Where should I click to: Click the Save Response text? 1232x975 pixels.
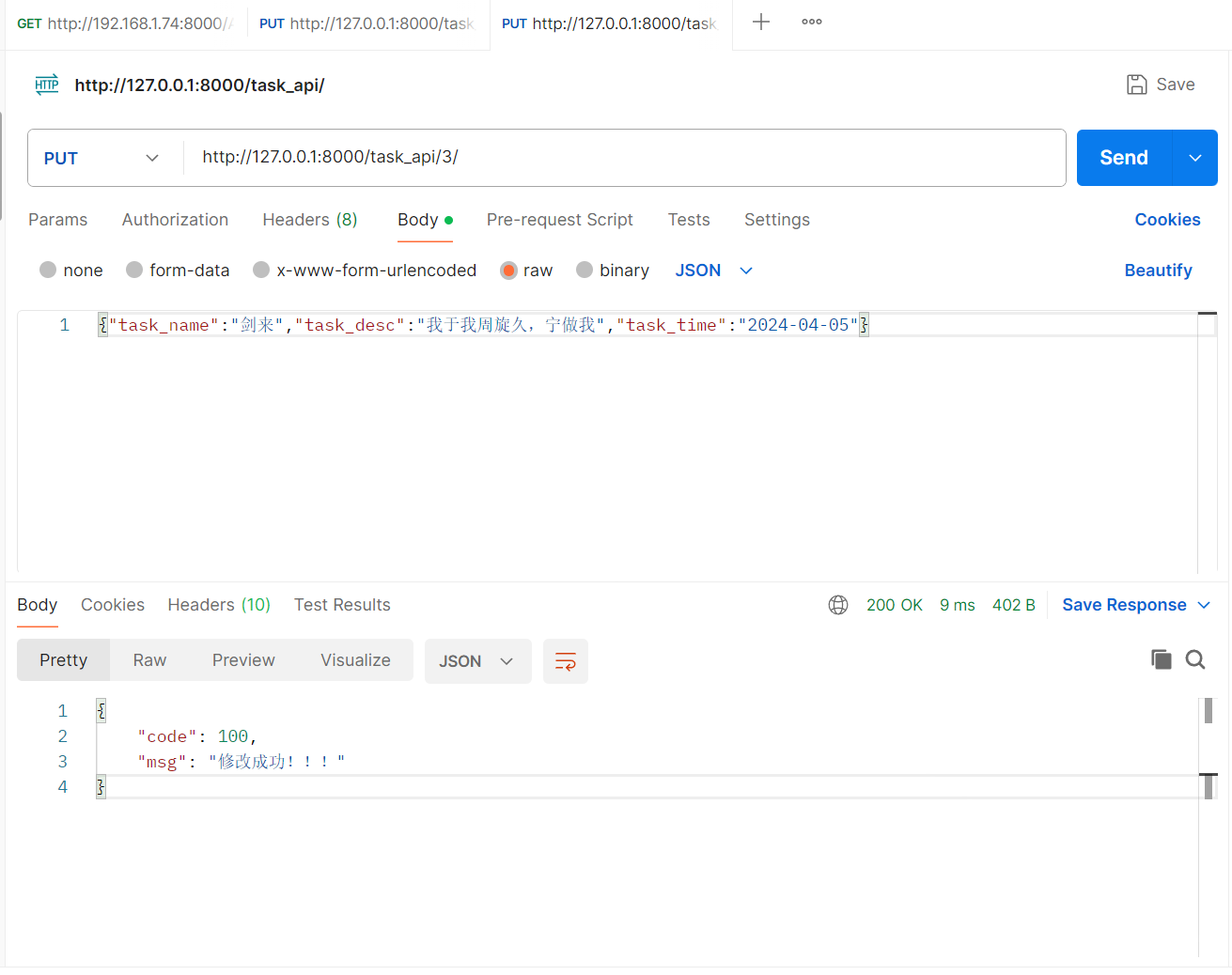pyautogui.click(x=1124, y=605)
